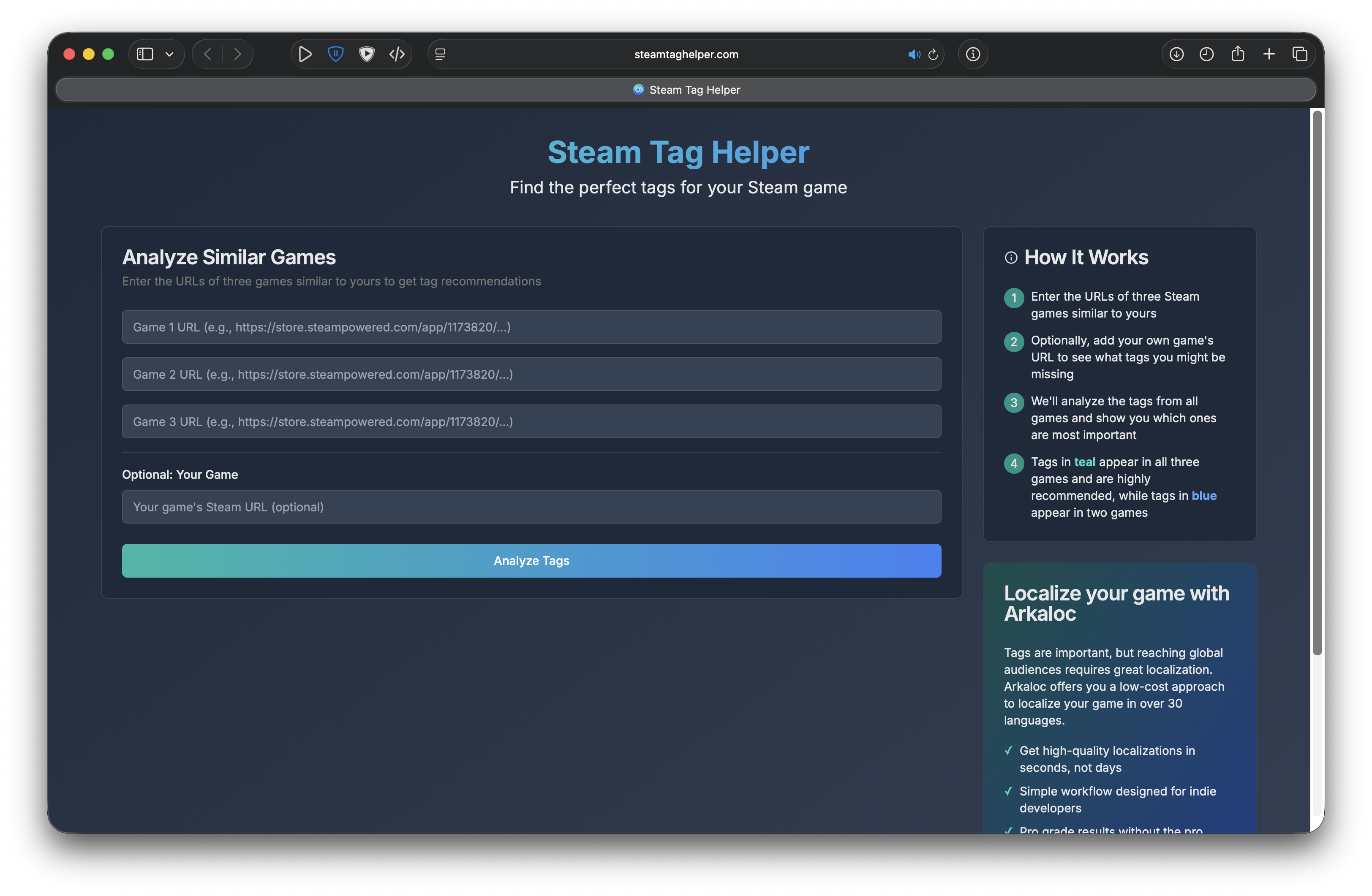Show the tab overview
Image resolution: width=1372 pixels, height=896 pixels.
click(x=1300, y=54)
